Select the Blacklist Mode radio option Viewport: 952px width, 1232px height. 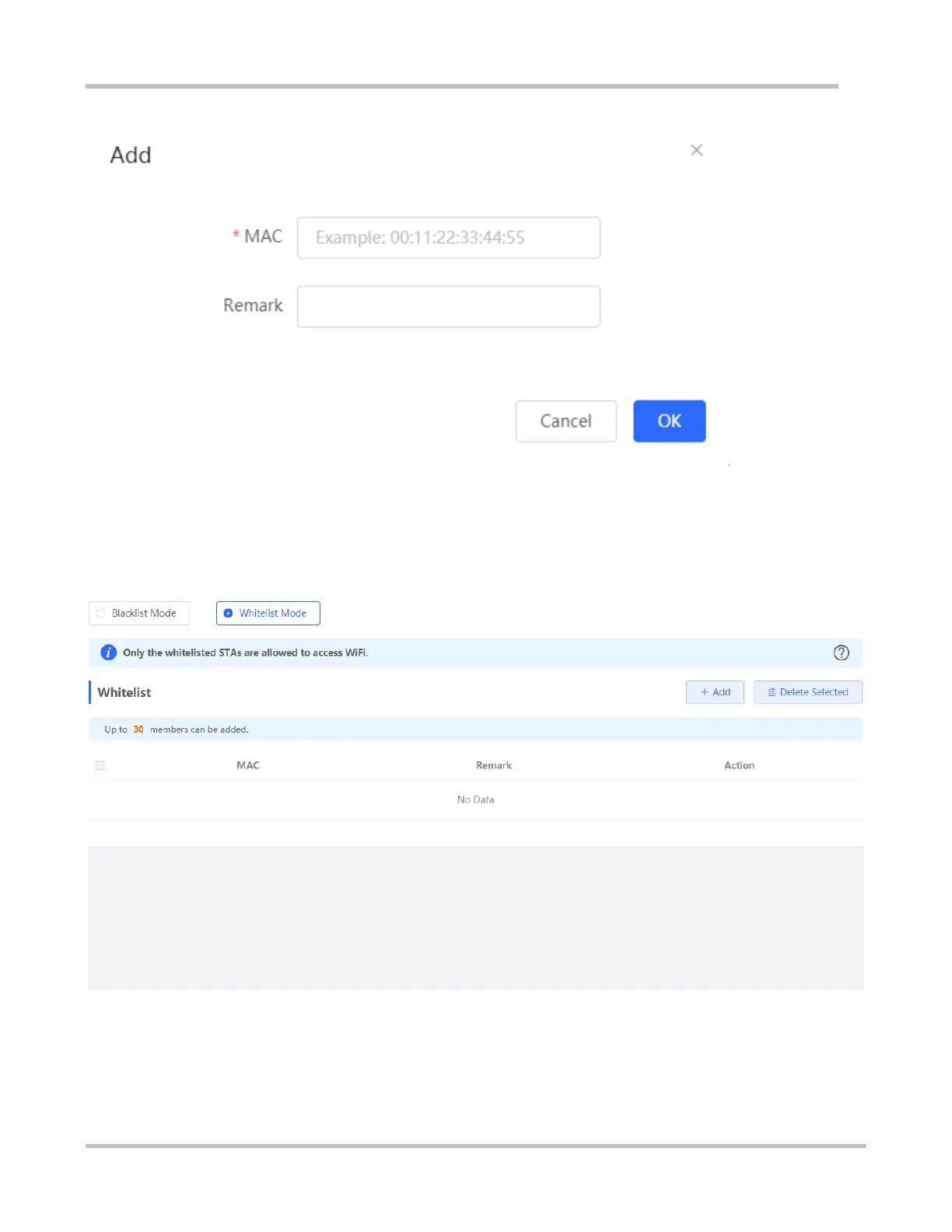click(x=101, y=613)
